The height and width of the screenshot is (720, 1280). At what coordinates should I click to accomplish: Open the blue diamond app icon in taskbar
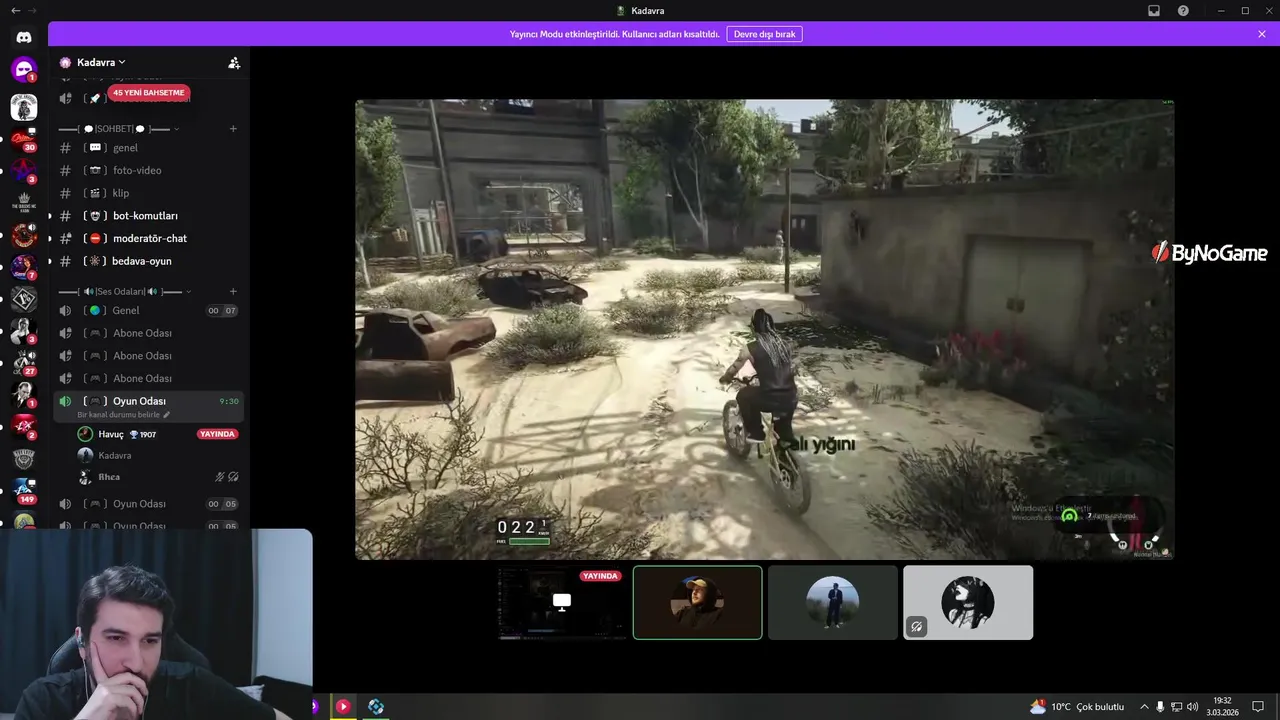click(x=376, y=706)
